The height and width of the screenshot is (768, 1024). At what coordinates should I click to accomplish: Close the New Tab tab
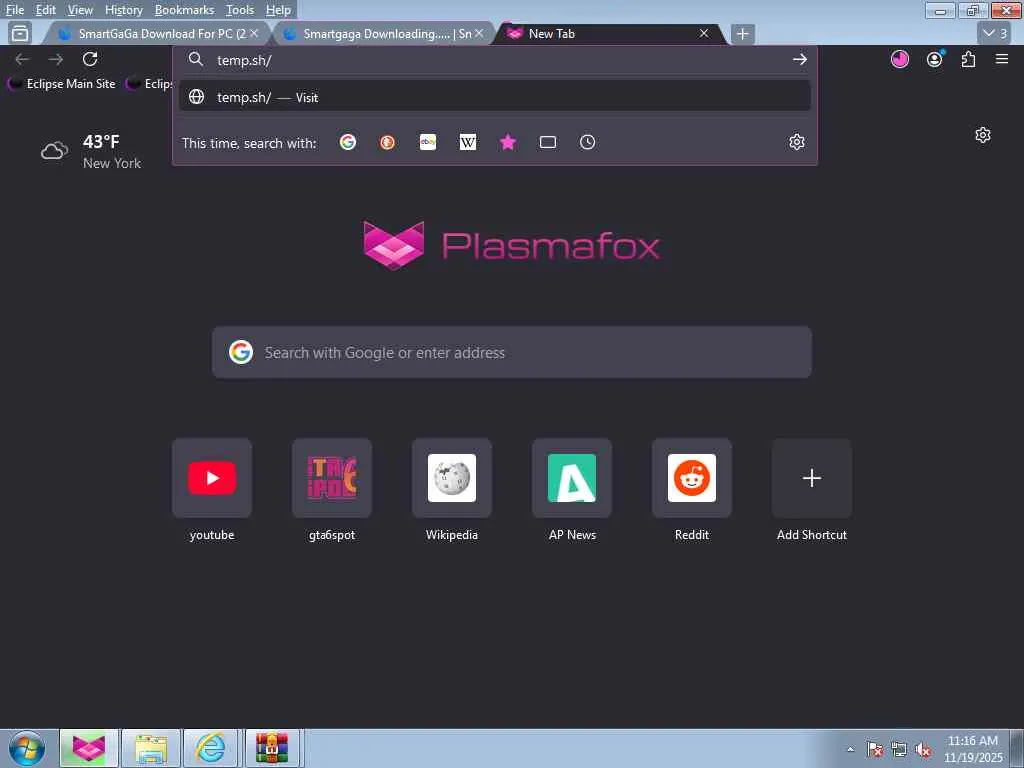(704, 33)
